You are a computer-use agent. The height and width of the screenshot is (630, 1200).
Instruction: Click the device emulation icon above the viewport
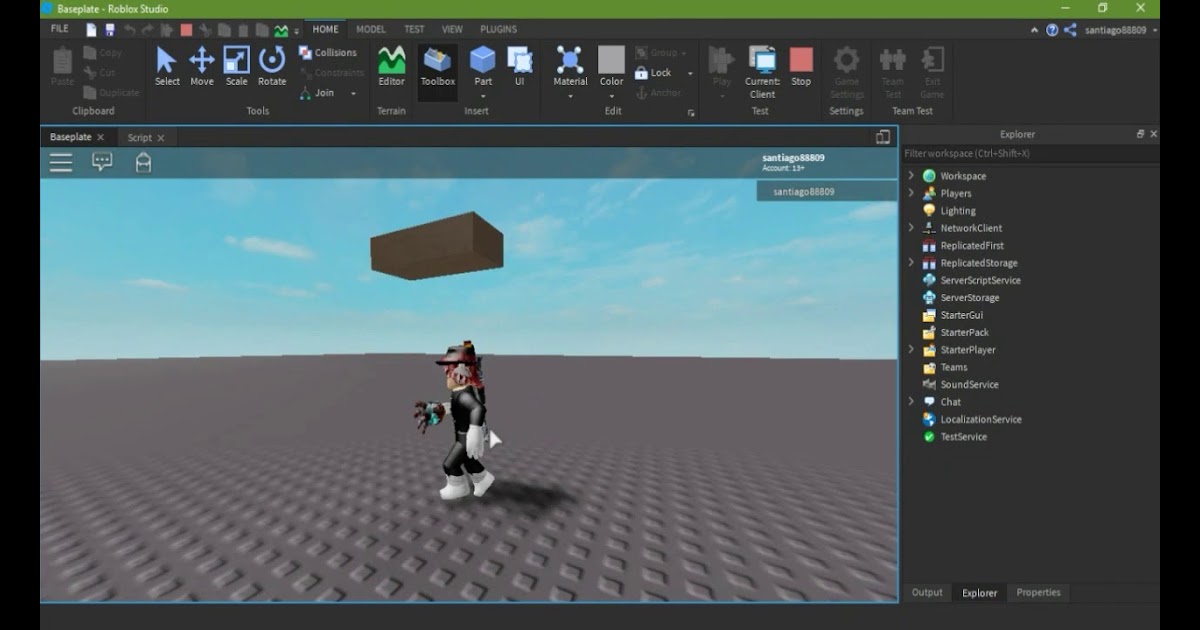pyautogui.click(x=883, y=137)
